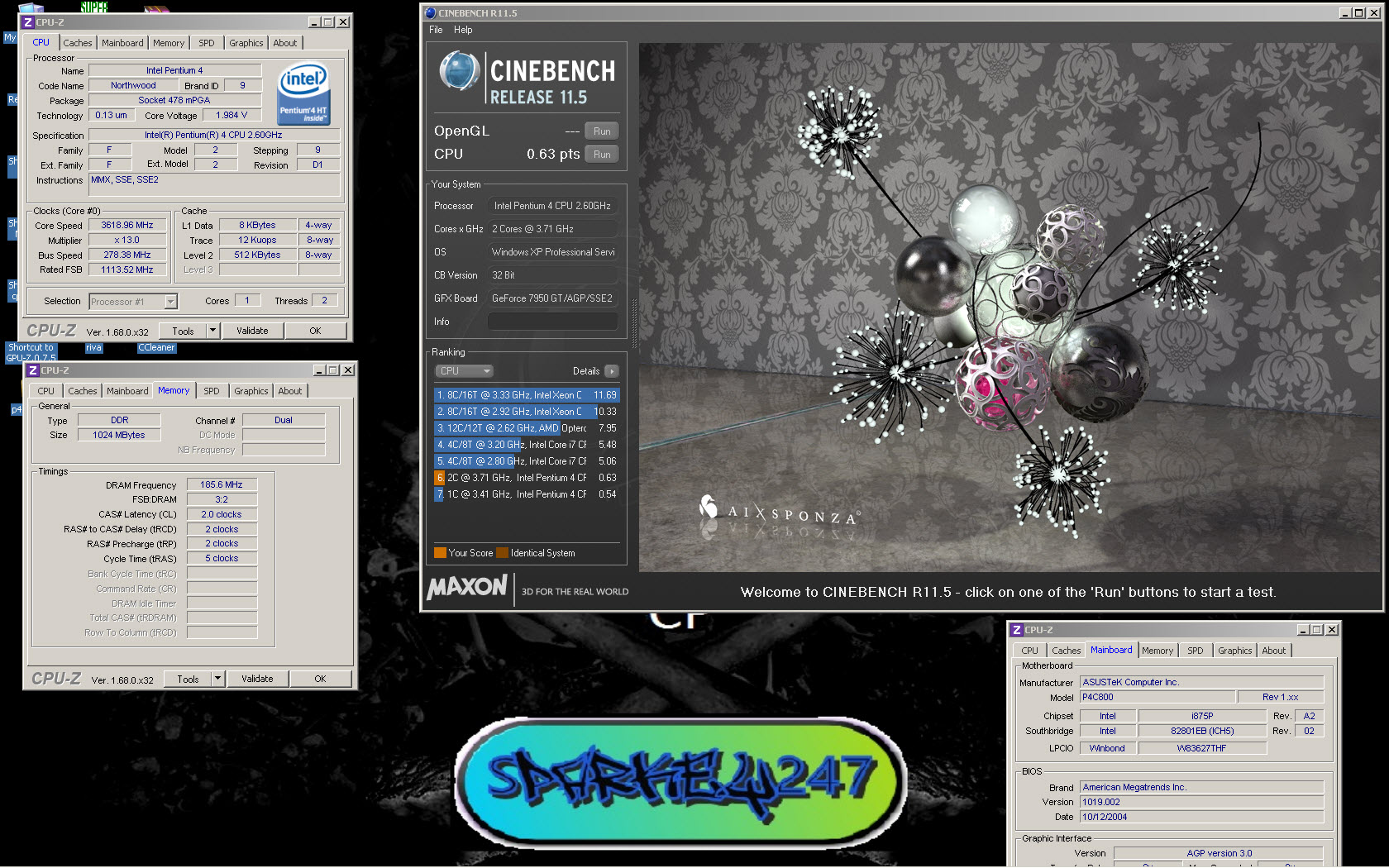Screen dimensions: 1389x868
Task: Open the File menu in Cinebench
Action: [436, 30]
